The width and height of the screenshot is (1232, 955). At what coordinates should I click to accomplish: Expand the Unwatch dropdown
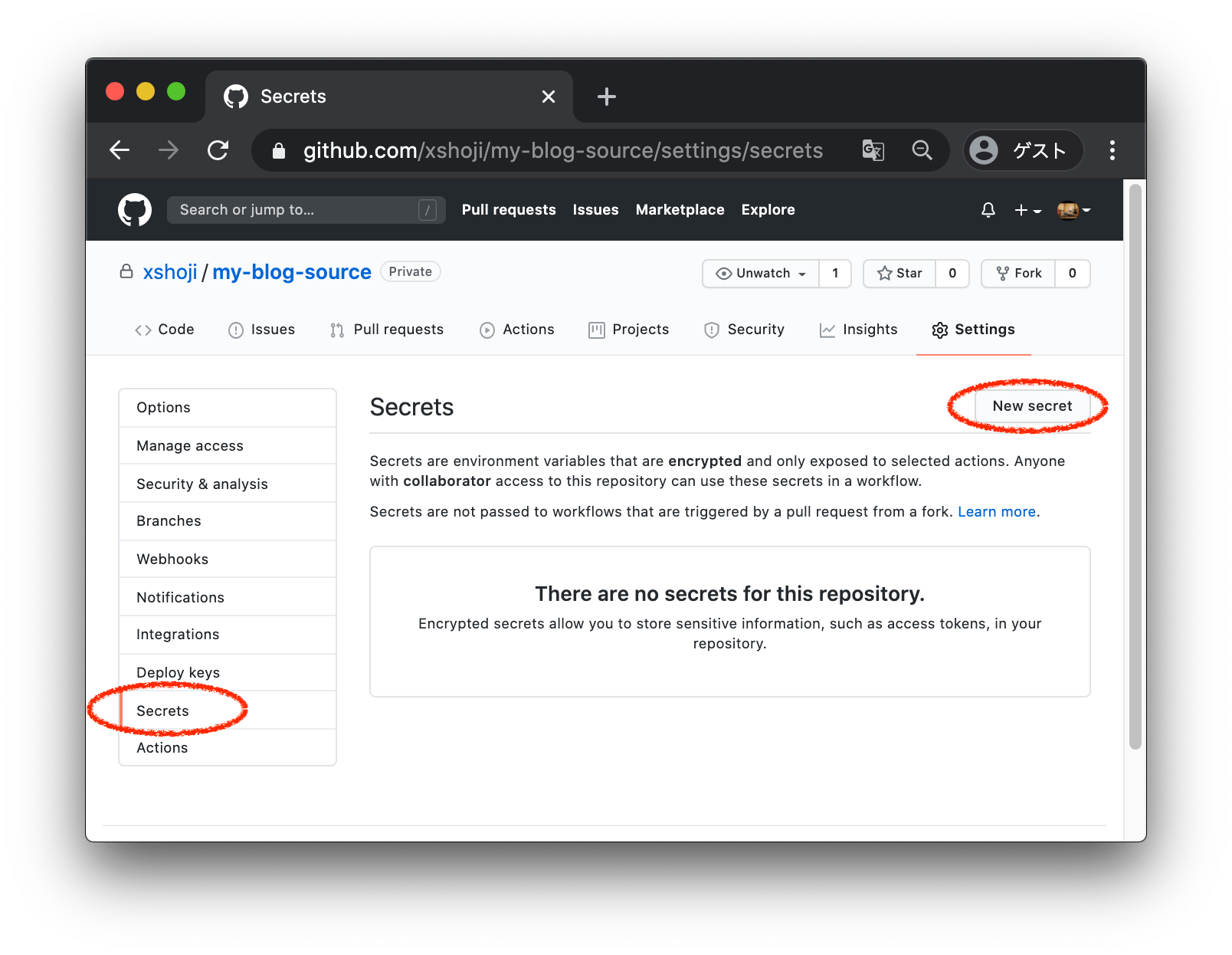[761, 274]
